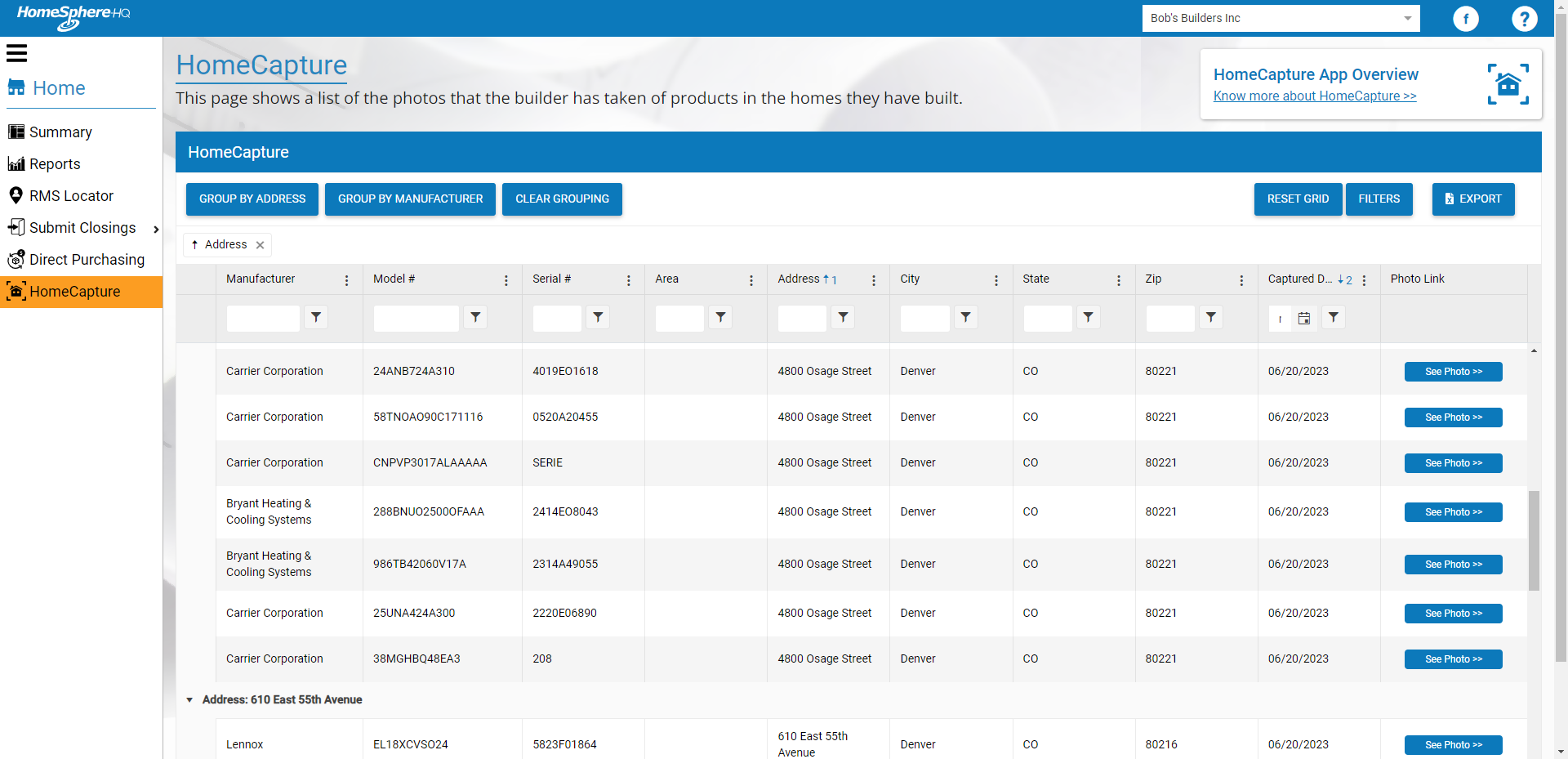Click the grid vertical scrollbar thumb
This screenshot has width=1568, height=759.
pyautogui.click(x=1534, y=541)
